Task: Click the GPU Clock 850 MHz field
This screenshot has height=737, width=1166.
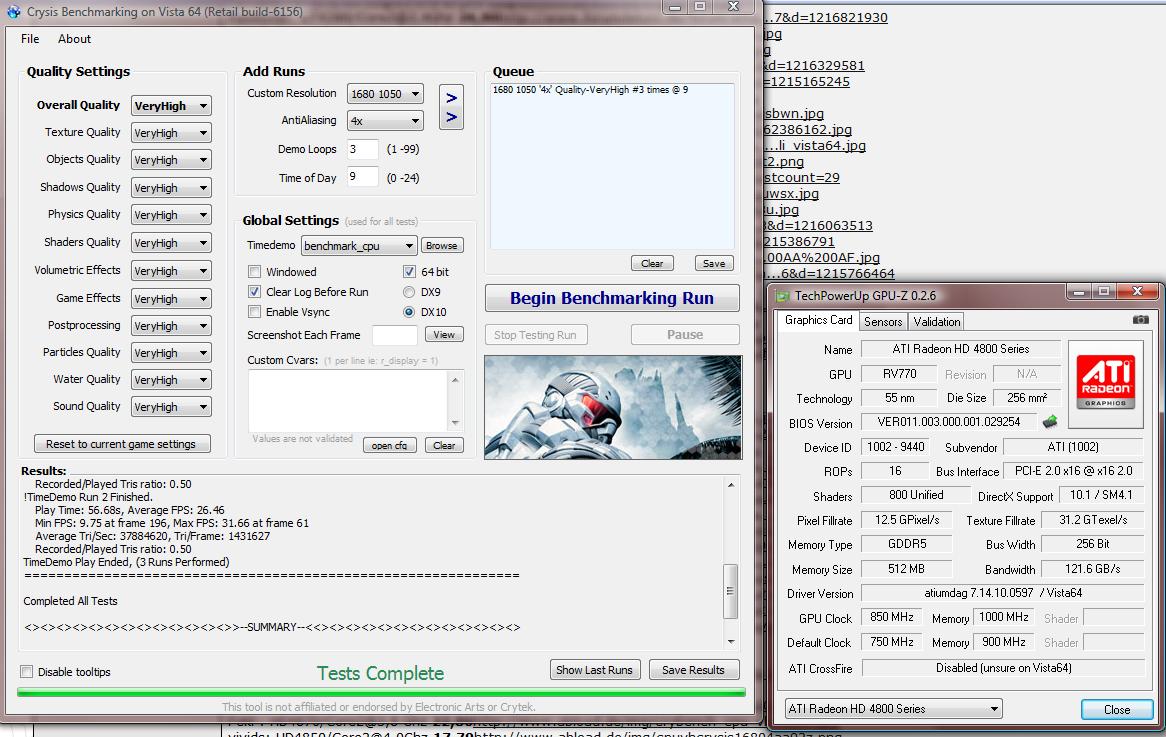Action: [x=891, y=617]
